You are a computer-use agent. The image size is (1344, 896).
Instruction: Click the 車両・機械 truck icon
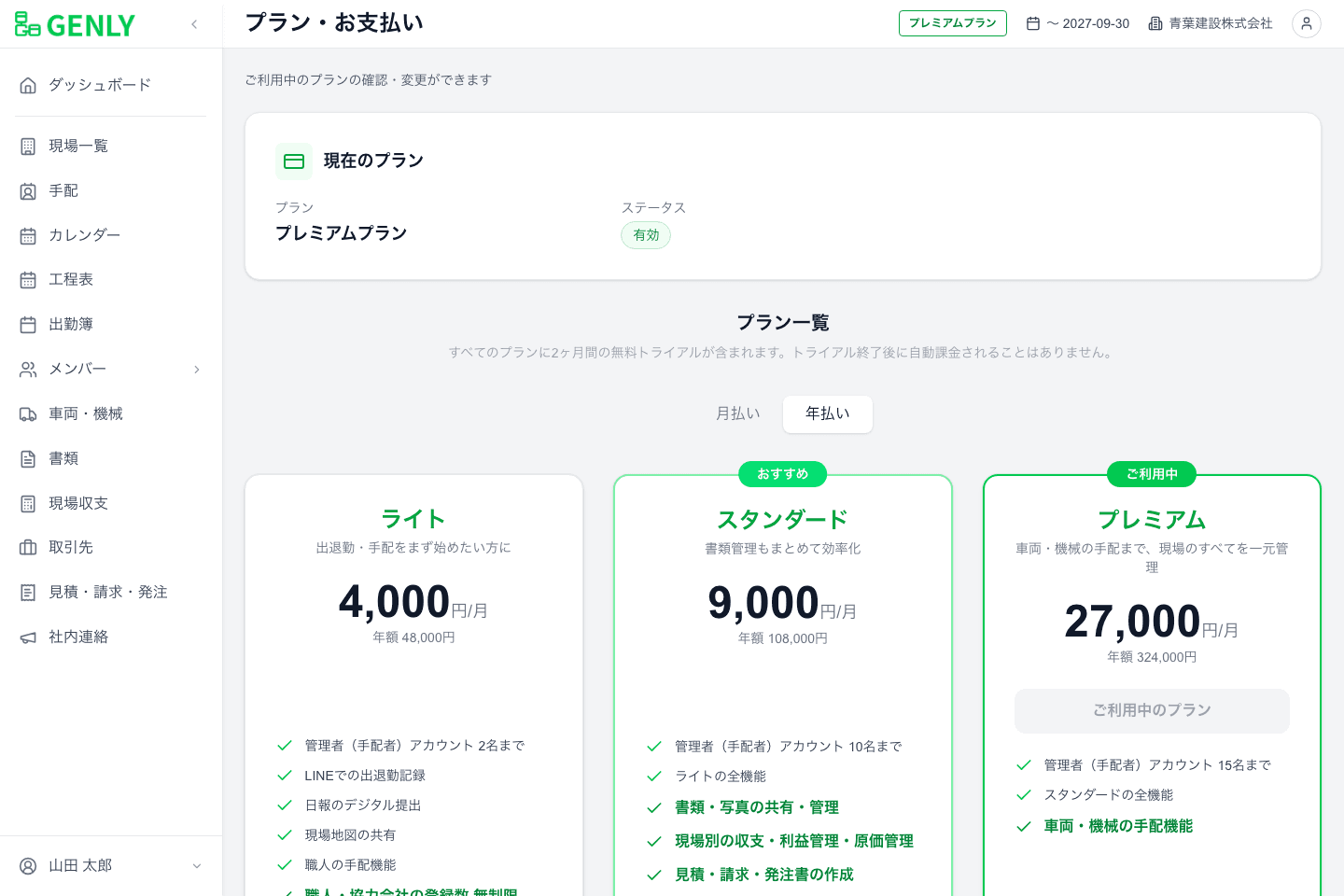[x=28, y=414]
